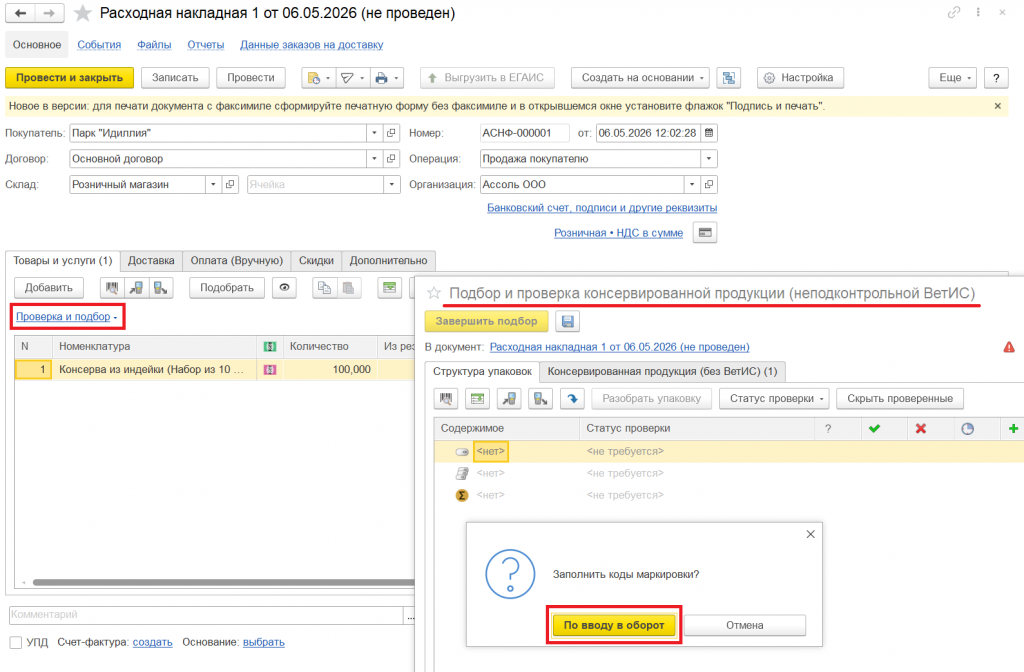Enable the УПД checkbox

coord(16,643)
